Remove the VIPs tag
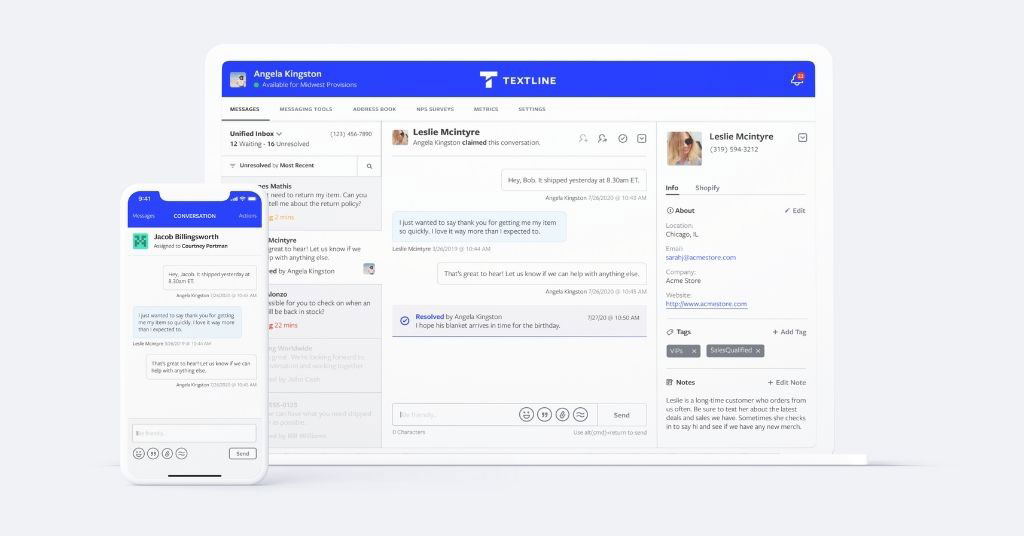This screenshot has height=536, width=1024. coord(694,351)
